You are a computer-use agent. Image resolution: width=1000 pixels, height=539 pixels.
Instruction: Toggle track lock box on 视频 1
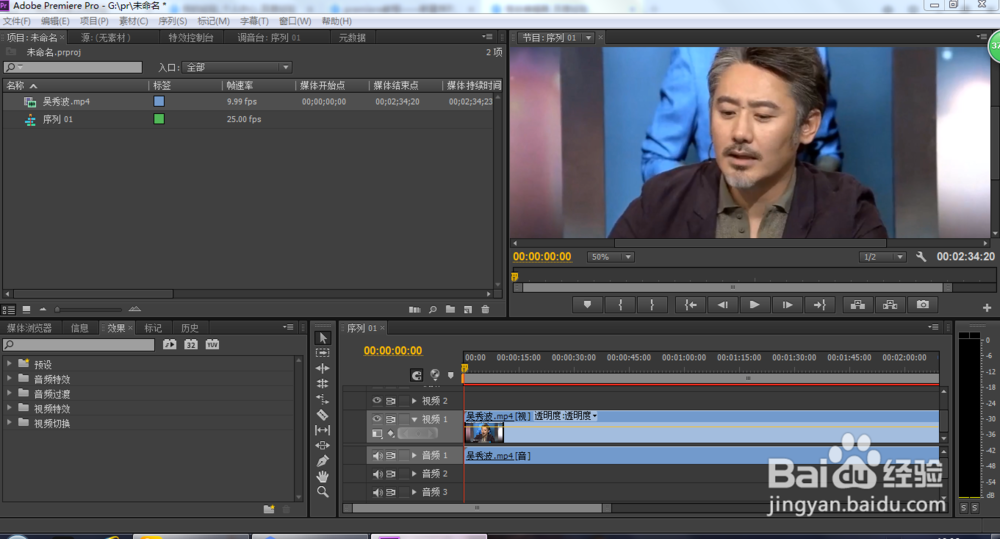(404, 419)
